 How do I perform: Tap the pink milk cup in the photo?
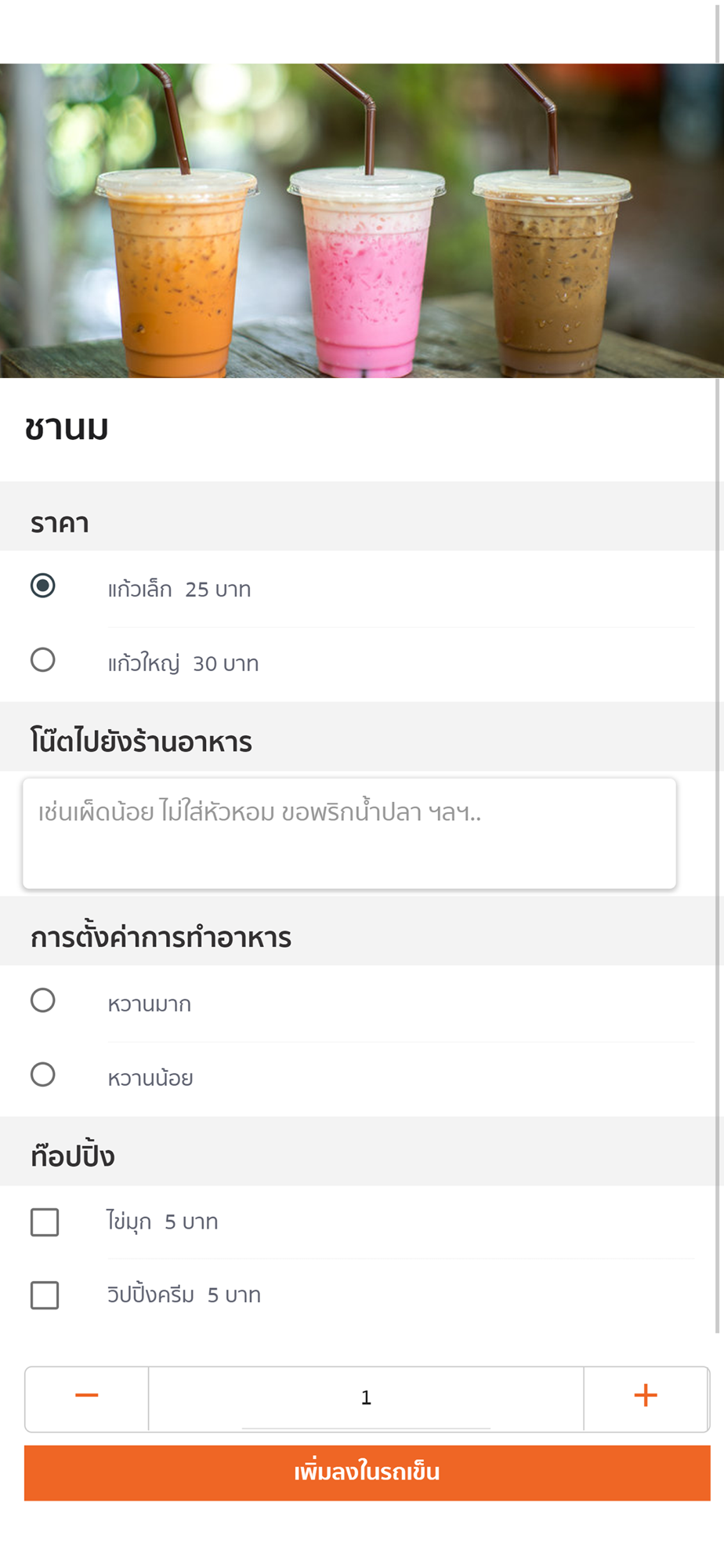pyautogui.click(x=367, y=273)
